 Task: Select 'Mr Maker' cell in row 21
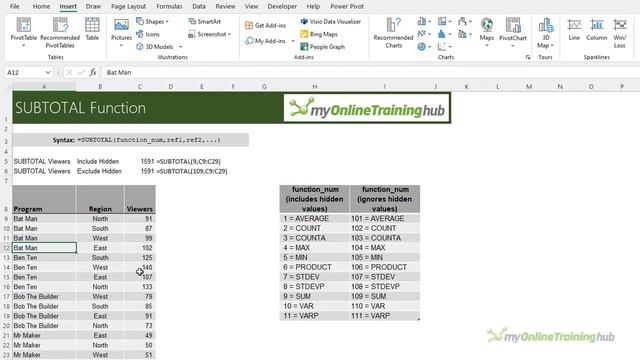44,336
